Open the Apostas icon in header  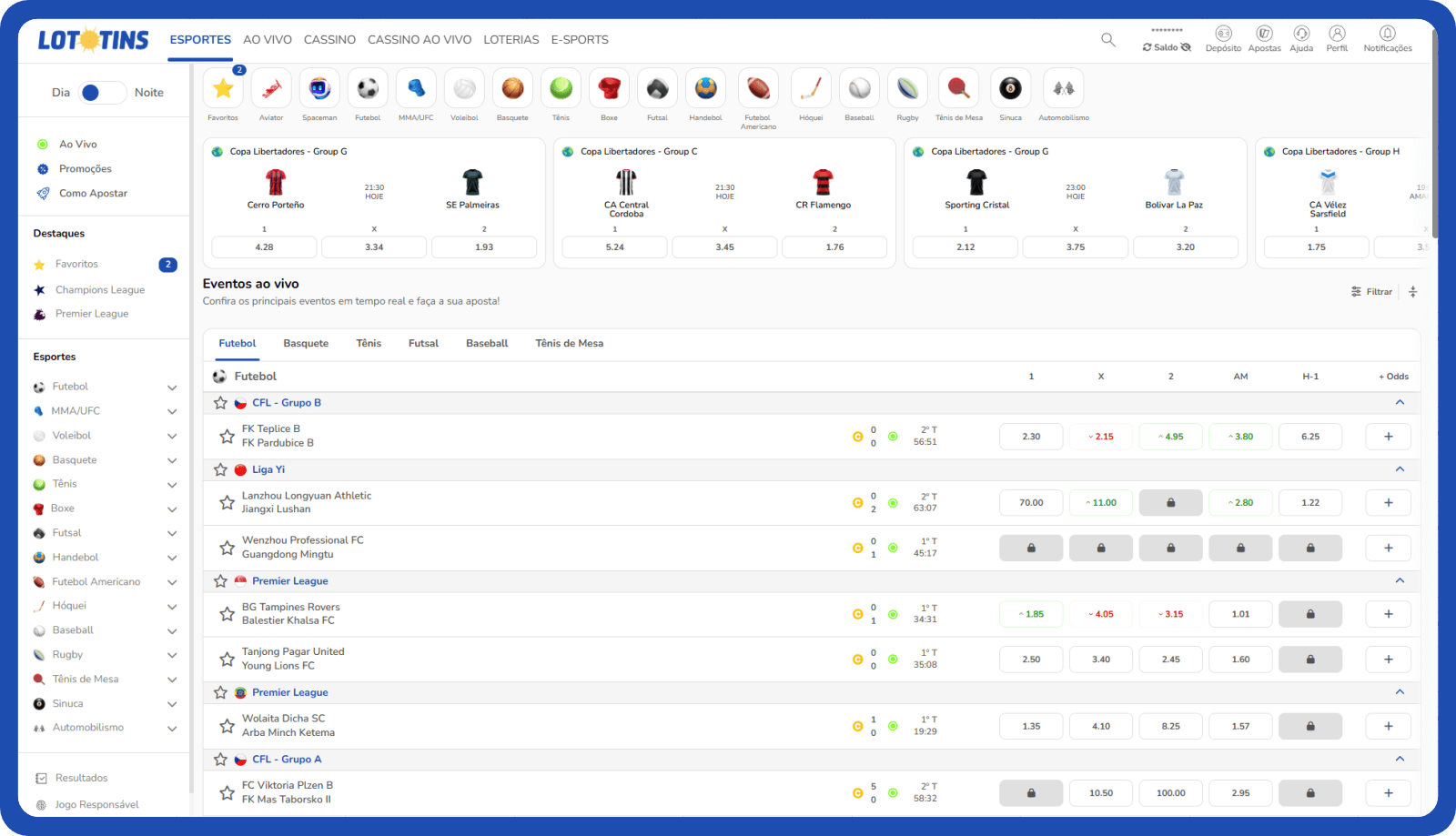(x=1264, y=34)
